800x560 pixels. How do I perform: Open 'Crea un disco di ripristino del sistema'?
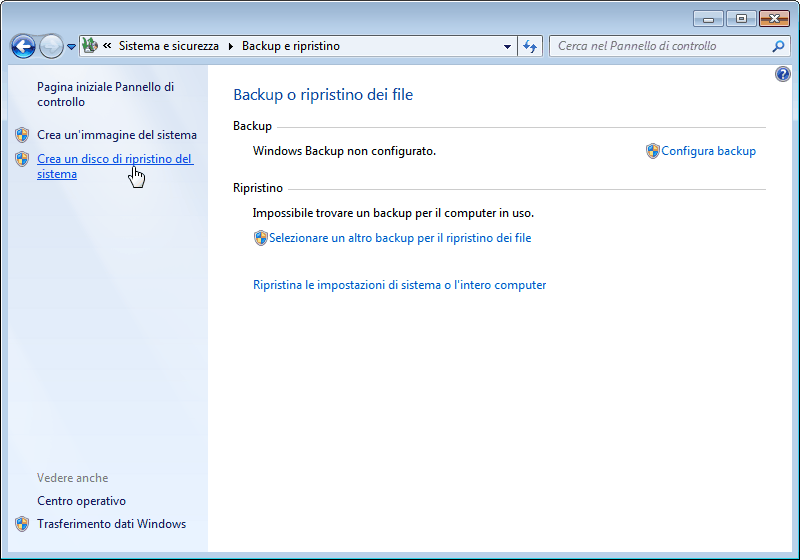tap(115, 166)
